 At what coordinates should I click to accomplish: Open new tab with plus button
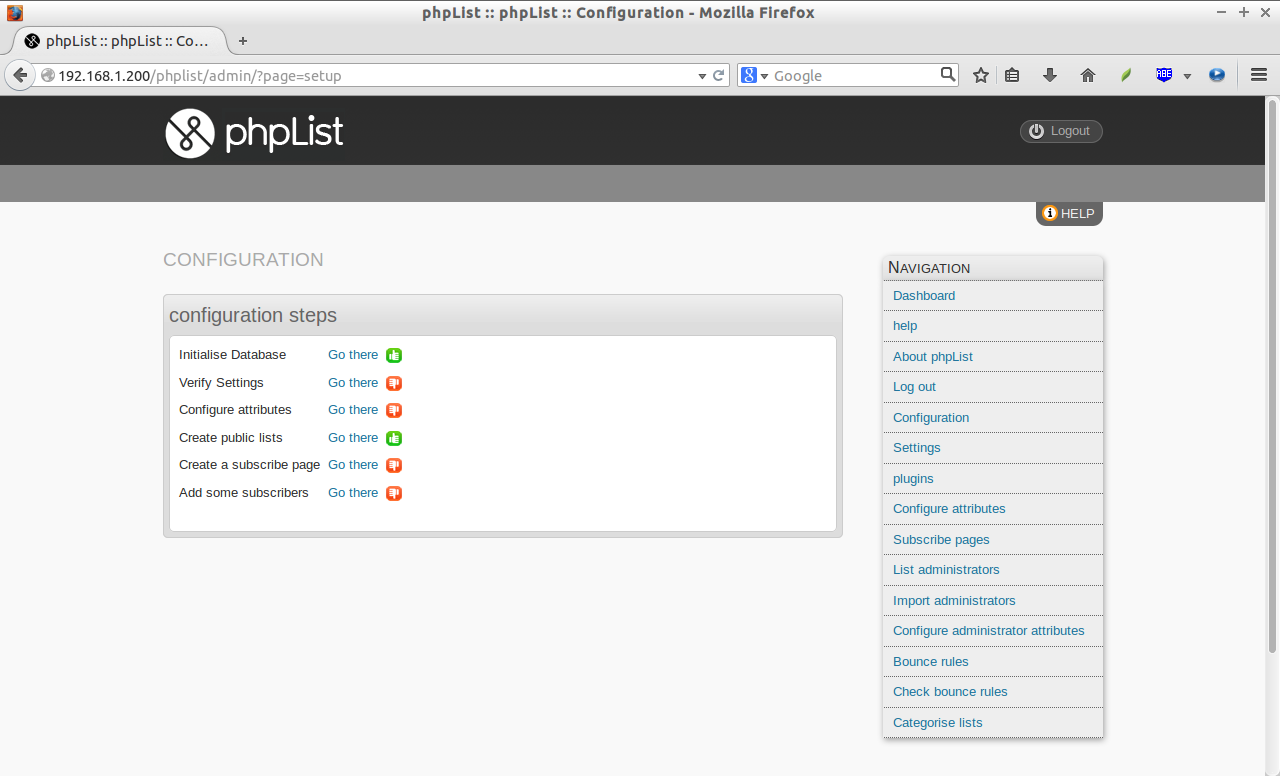pyautogui.click(x=242, y=41)
